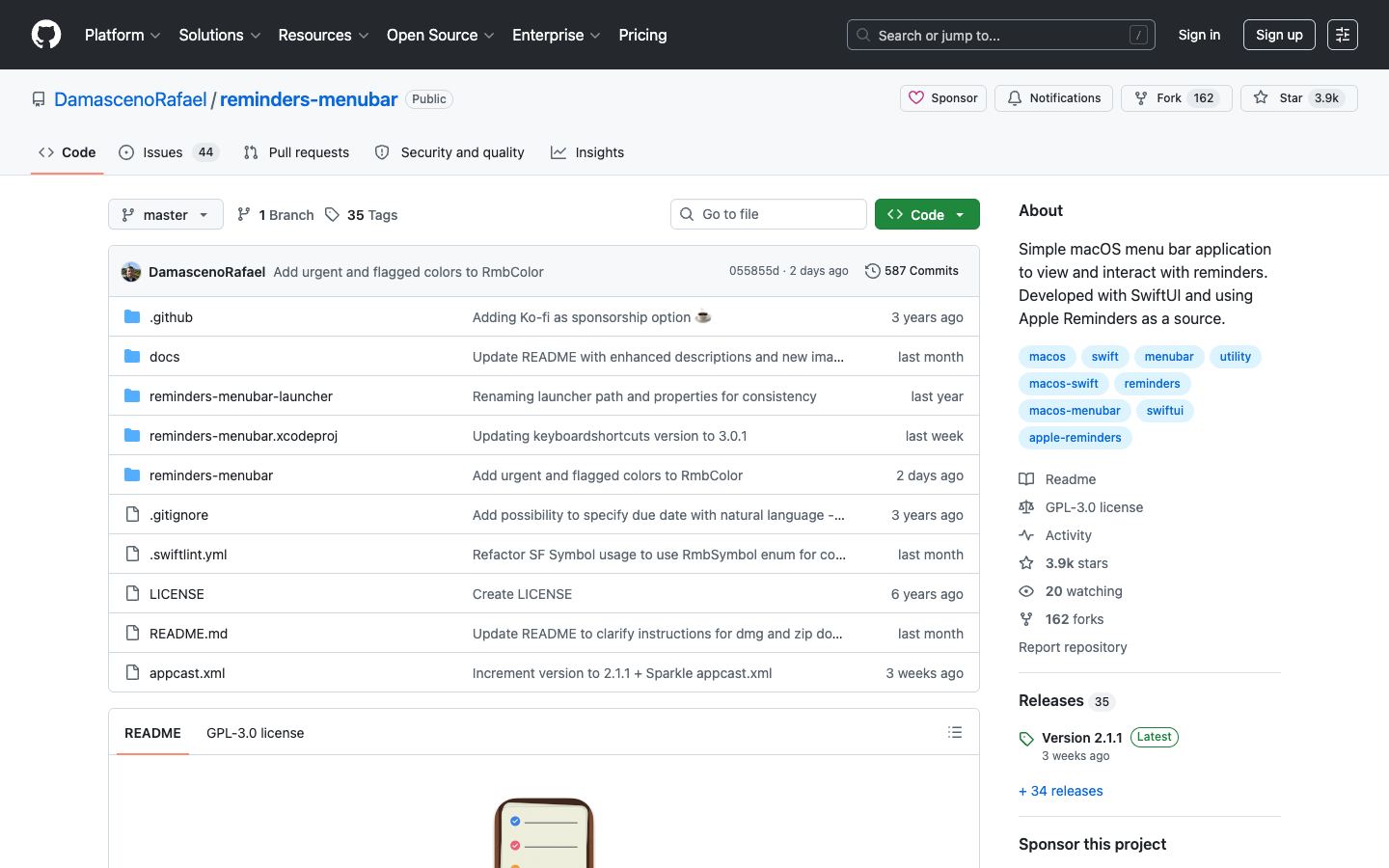The image size is (1389, 868).
Task: Expand the Solutions menu
Action: pyautogui.click(x=220, y=35)
